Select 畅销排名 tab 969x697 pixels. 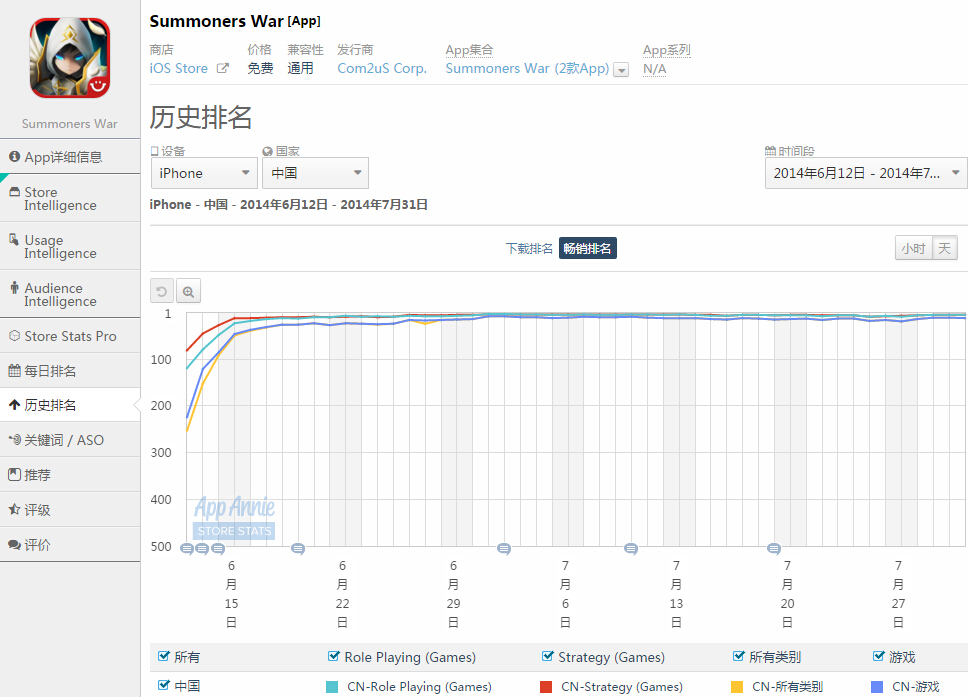[588, 248]
